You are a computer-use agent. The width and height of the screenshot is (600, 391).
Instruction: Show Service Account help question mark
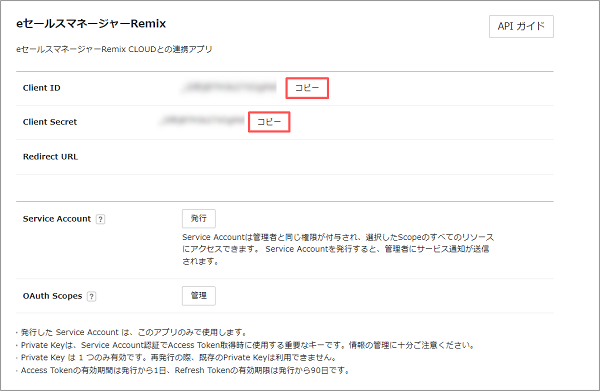click(100, 219)
